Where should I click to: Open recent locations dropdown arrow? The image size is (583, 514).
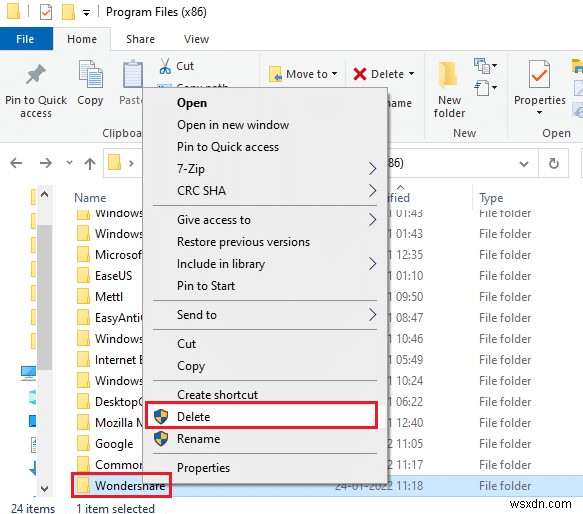point(69,162)
